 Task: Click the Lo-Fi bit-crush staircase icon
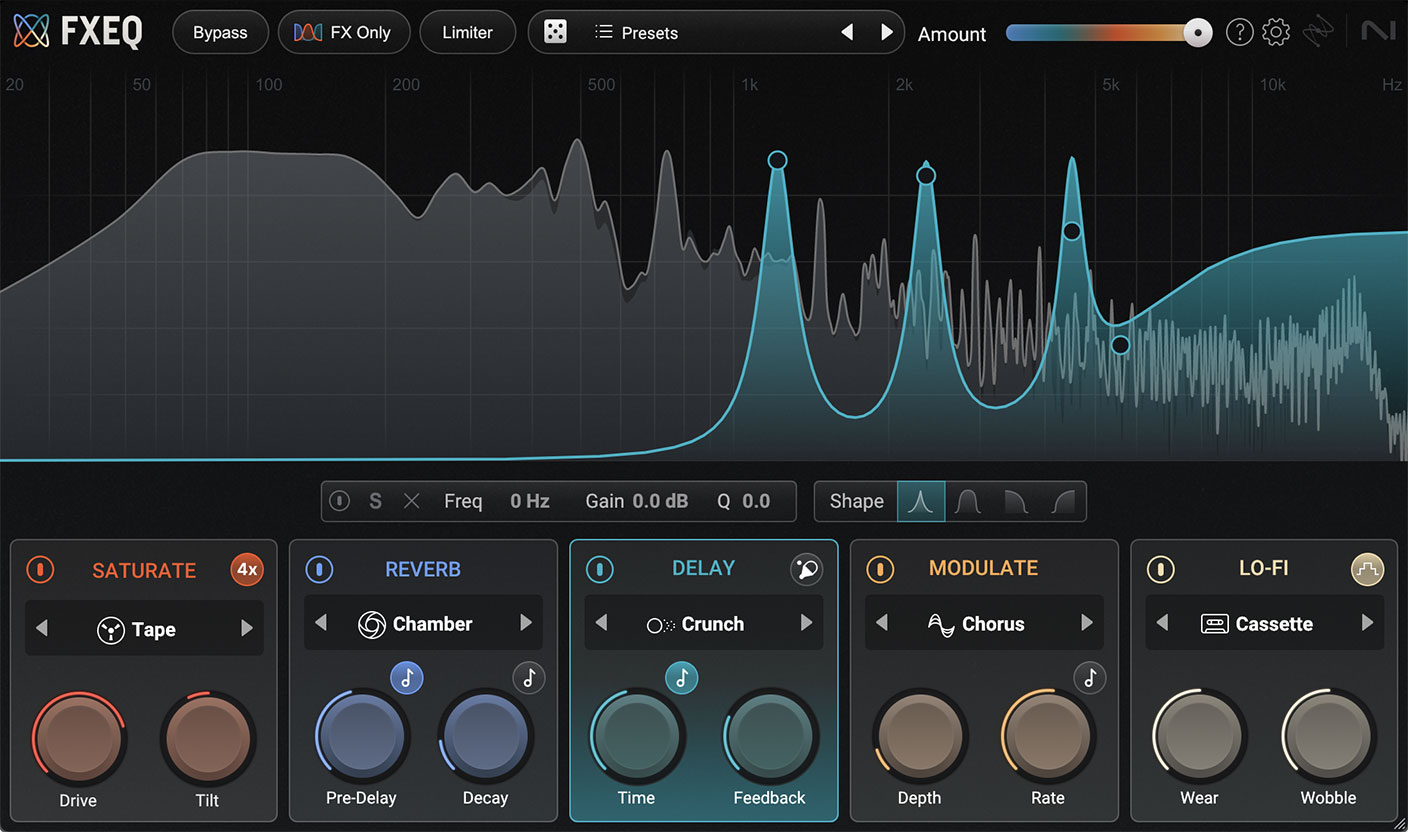click(1367, 569)
